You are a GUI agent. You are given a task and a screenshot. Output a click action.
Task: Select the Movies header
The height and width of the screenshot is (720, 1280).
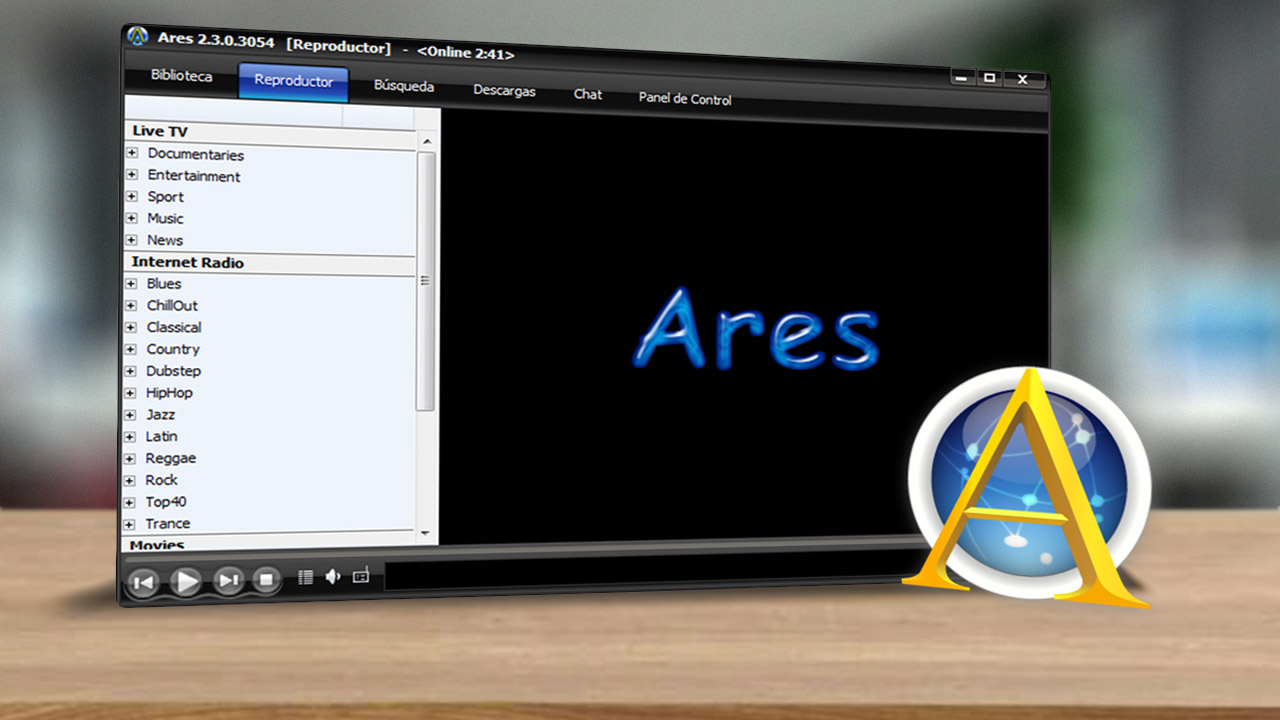[x=157, y=544]
